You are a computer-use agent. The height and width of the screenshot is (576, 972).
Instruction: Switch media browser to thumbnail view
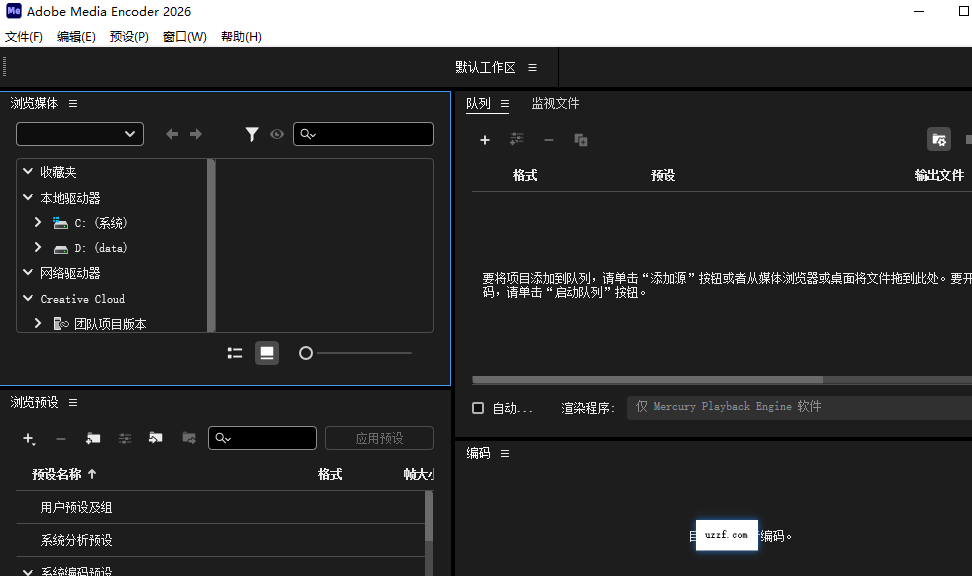(x=267, y=353)
